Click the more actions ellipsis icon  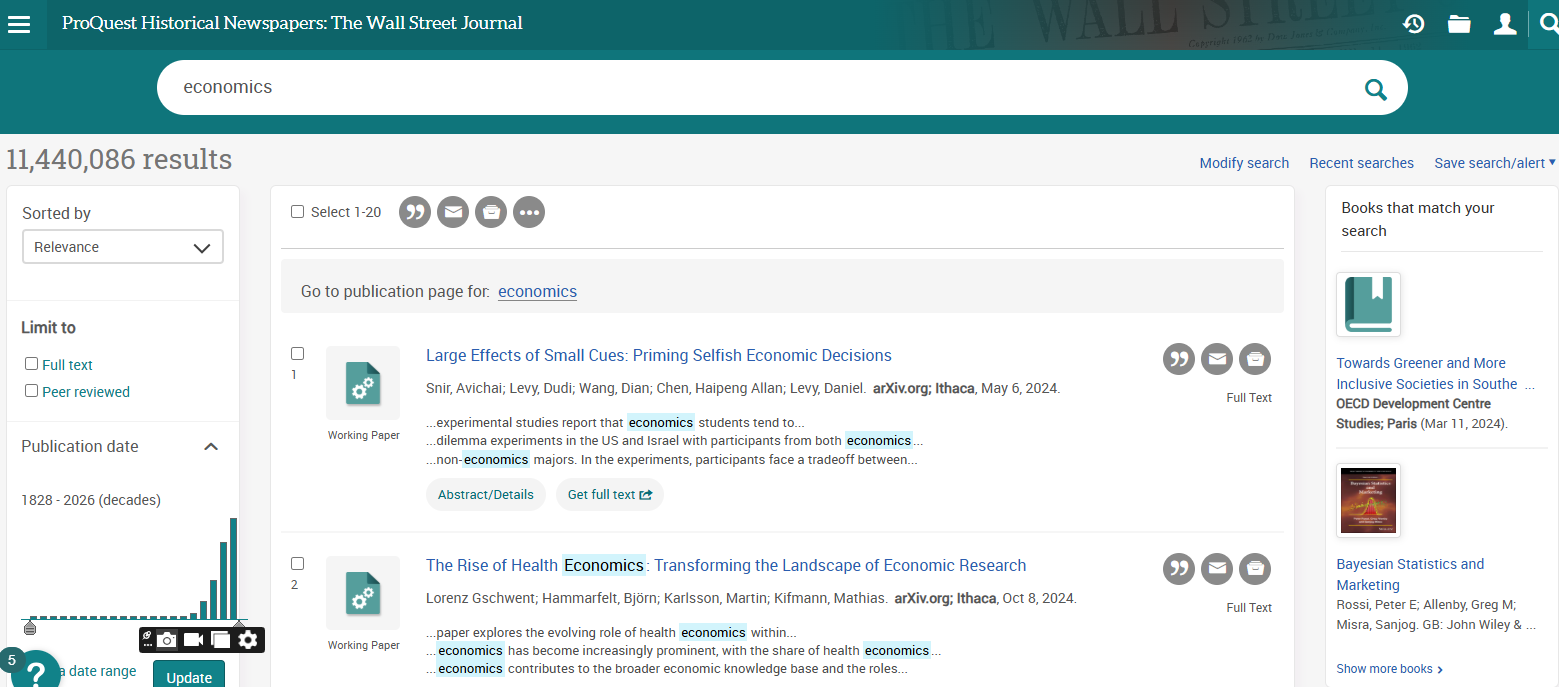click(x=529, y=212)
